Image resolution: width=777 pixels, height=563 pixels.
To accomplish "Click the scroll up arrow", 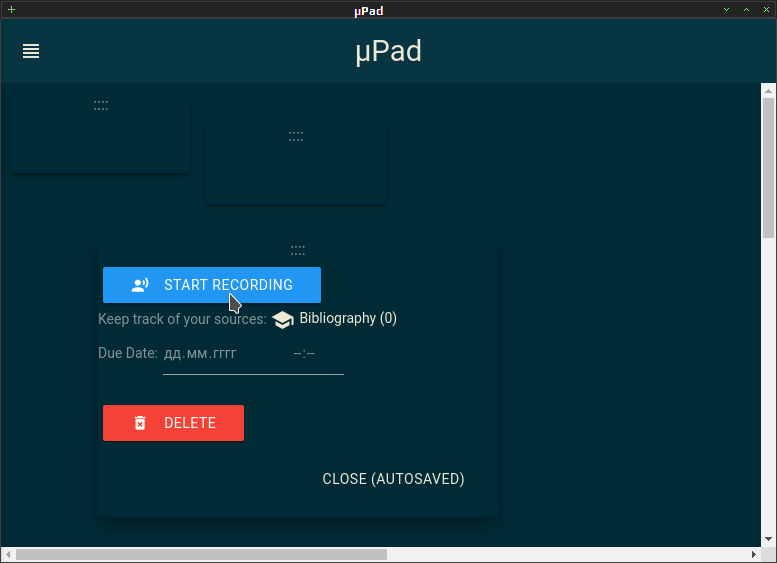I will click(769, 91).
